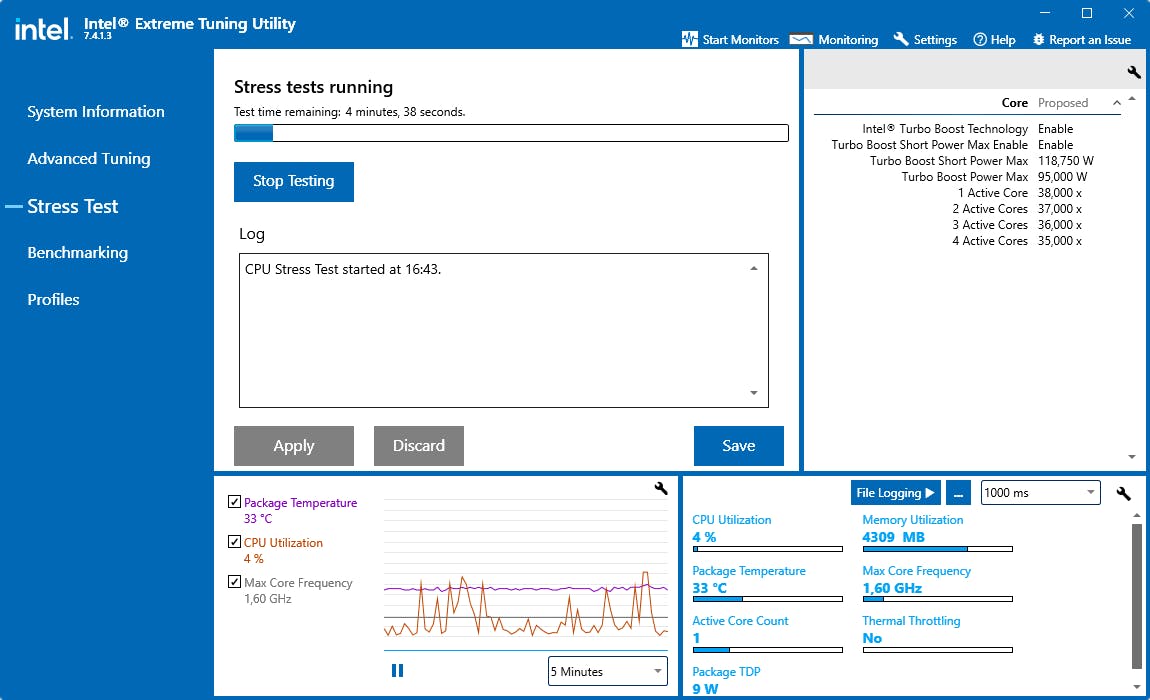The height and width of the screenshot is (700, 1150).
Task: Select Stress Test in sidebar
Action: (x=73, y=206)
